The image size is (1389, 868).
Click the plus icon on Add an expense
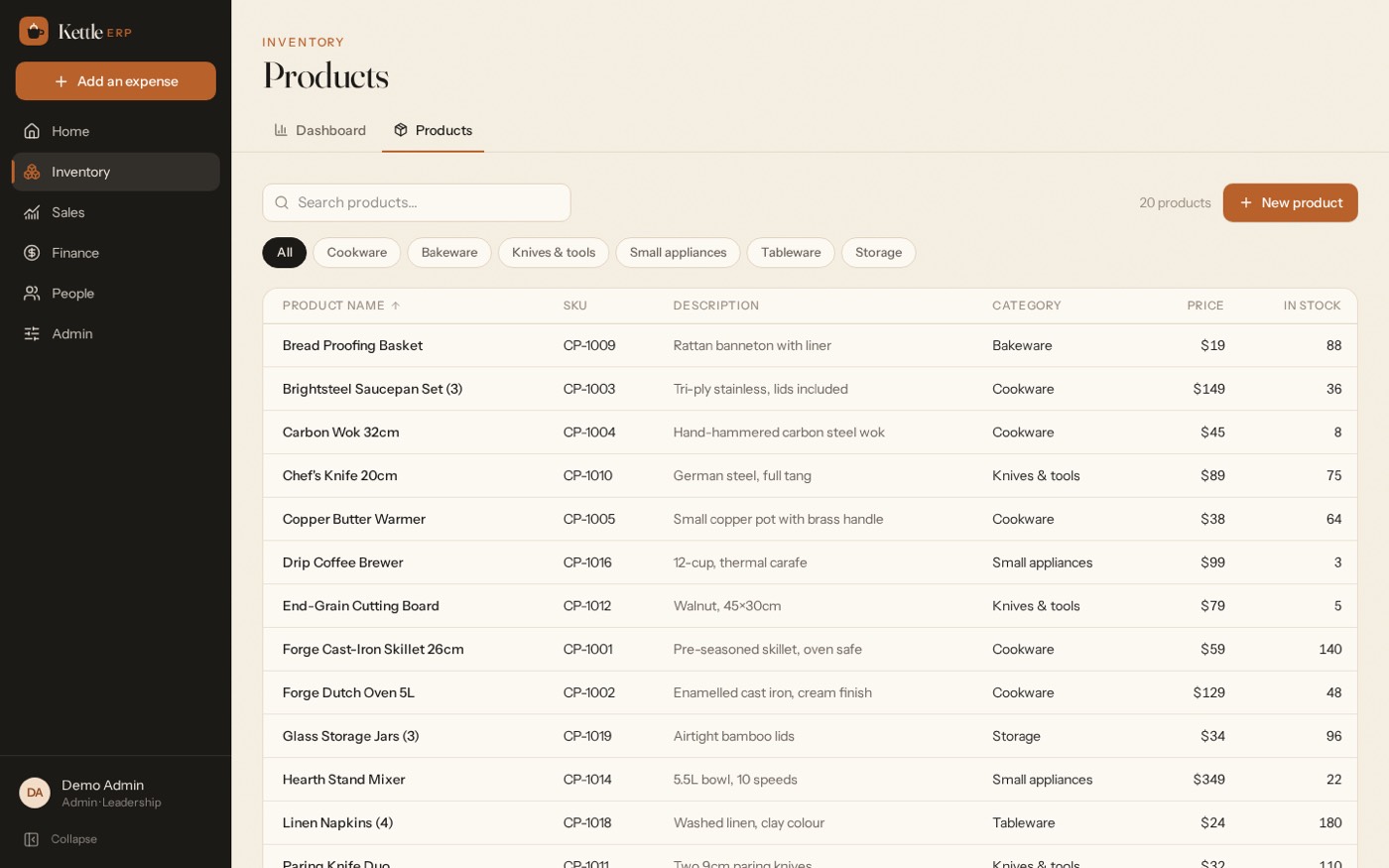coord(62,81)
